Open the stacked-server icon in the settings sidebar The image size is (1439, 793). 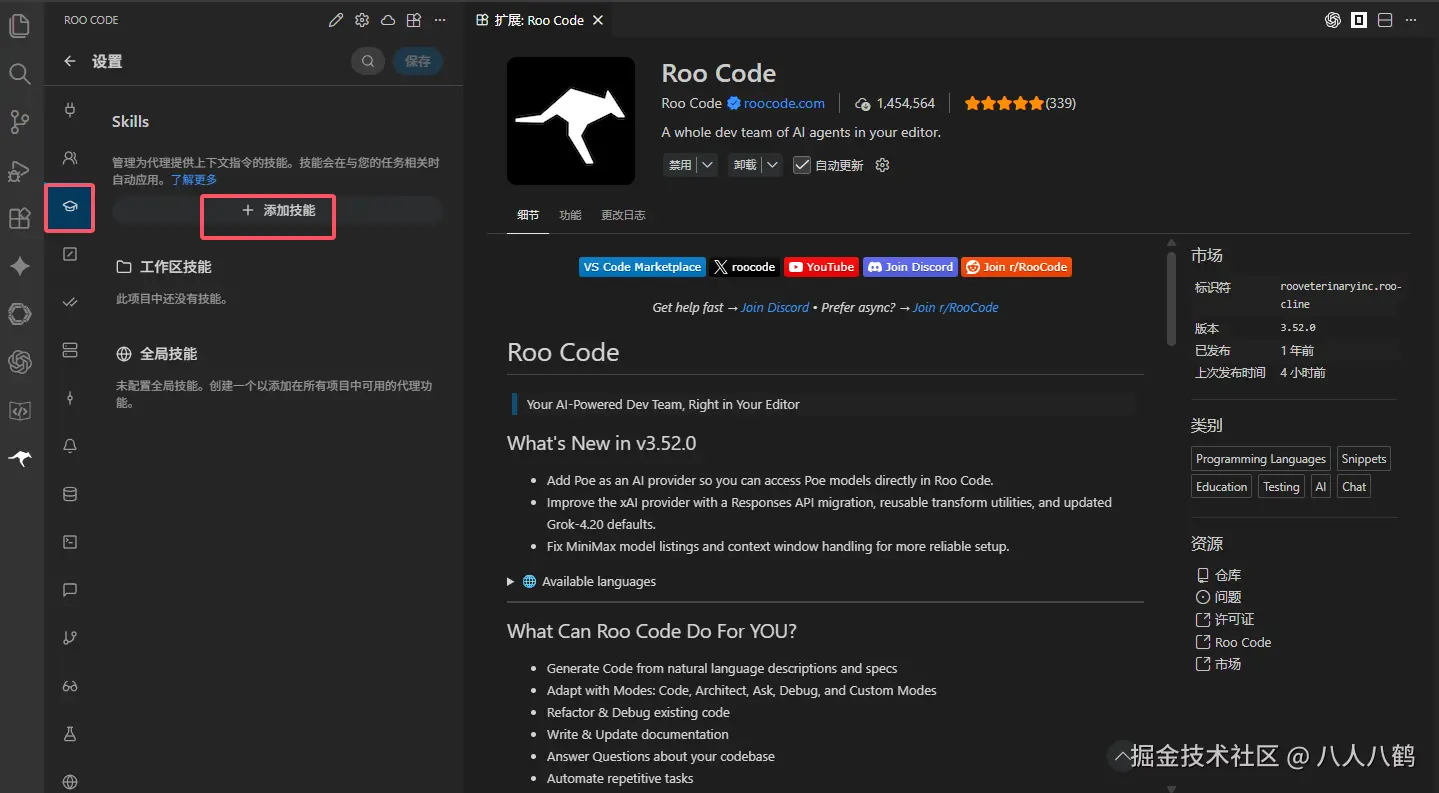tap(70, 350)
